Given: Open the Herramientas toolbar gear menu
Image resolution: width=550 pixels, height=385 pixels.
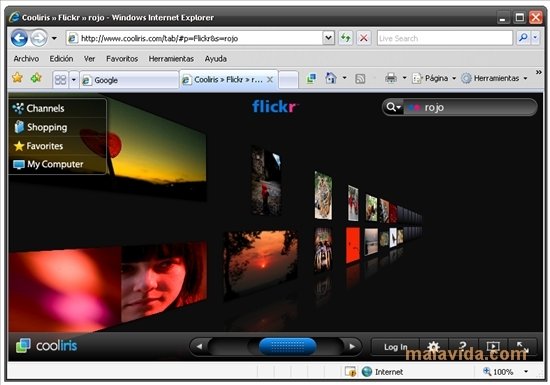Looking at the screenshot, I should (494, 78).
